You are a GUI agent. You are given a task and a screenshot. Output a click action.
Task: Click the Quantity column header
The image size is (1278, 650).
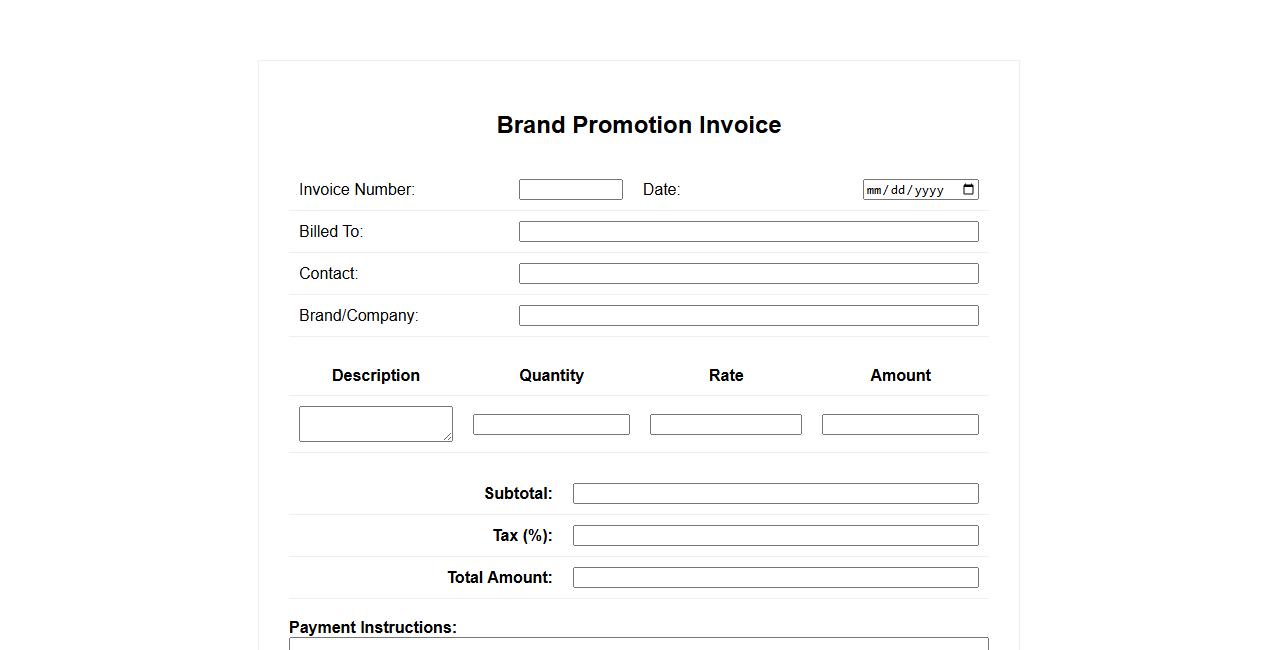pyautogui.click(x=551, y=376)
